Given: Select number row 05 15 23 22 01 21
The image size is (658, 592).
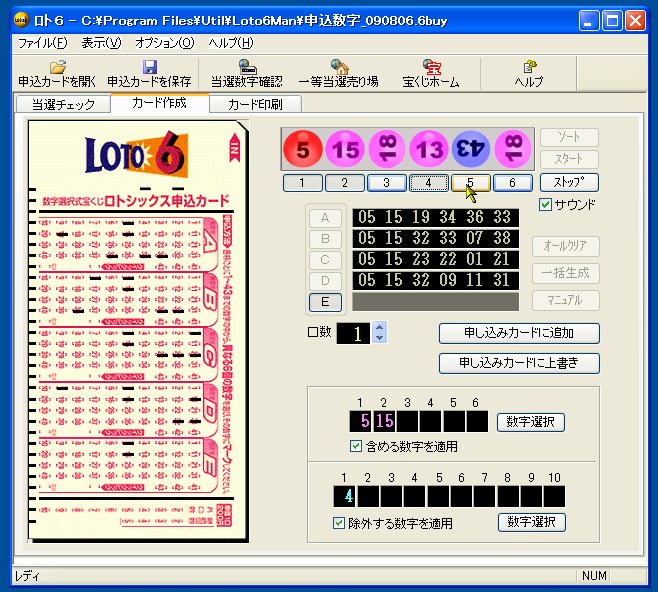Looking at the screenshot, I should click(435, 260).
